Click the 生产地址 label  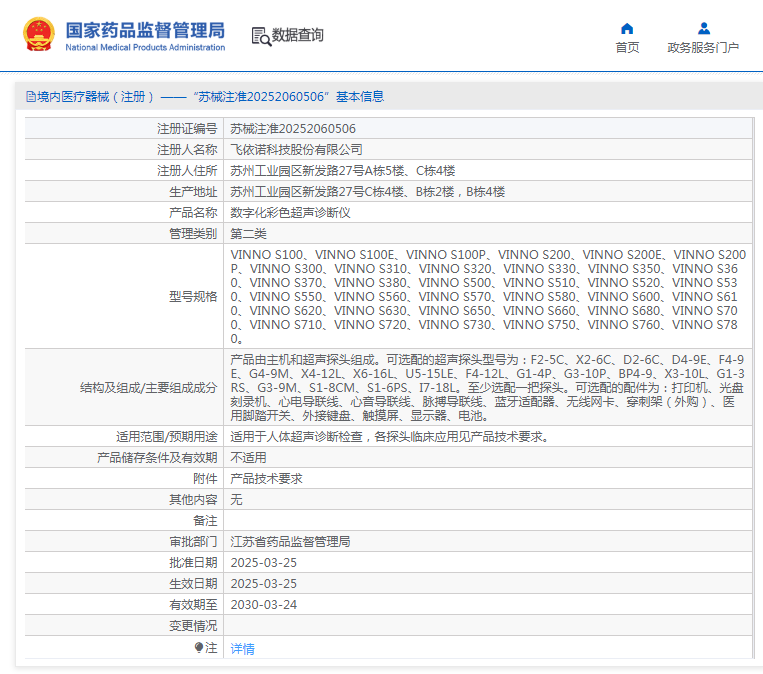coord(193,192)
